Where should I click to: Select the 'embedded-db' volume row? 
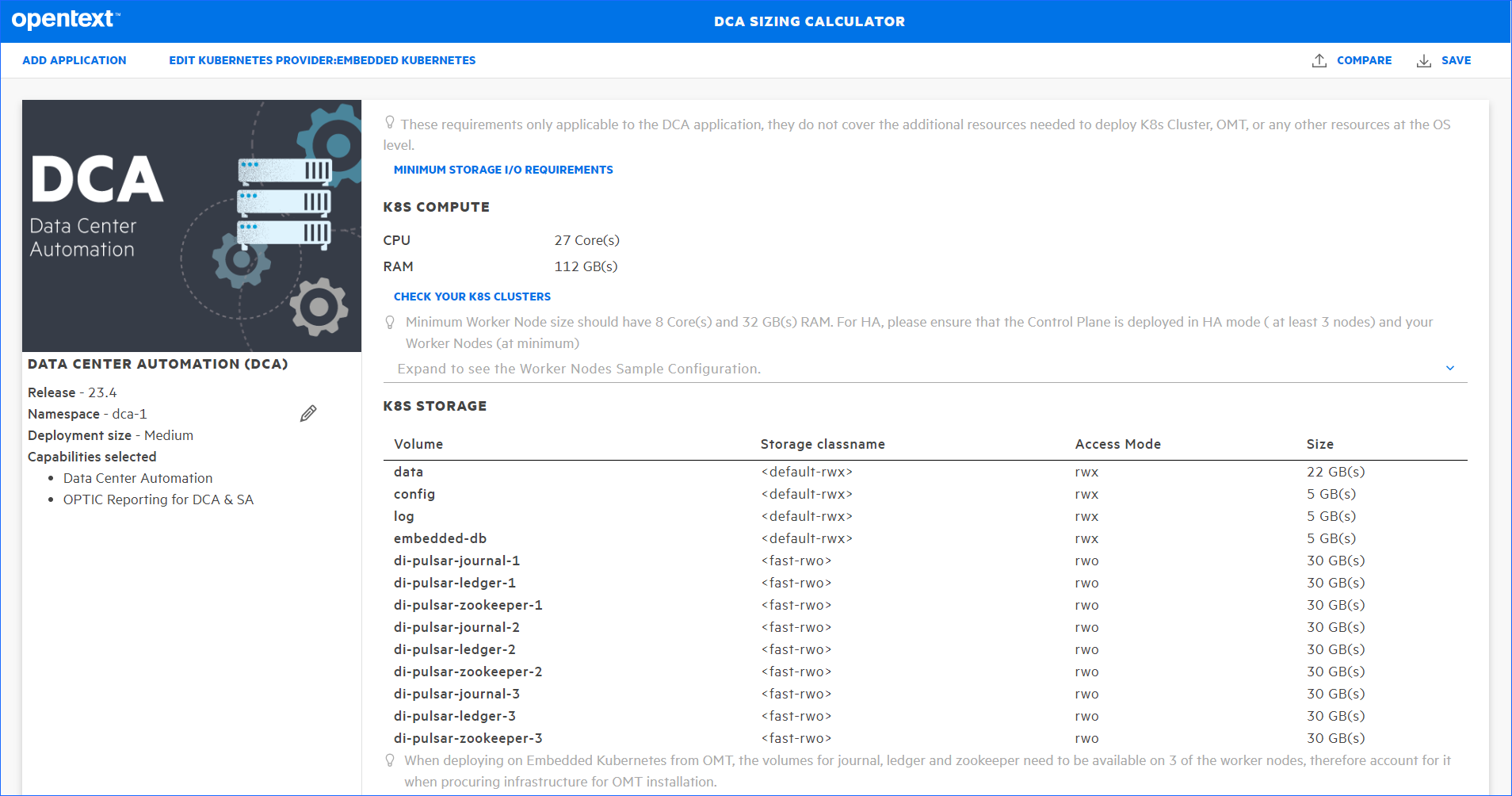pyautogui.click(x=926, y=538)
